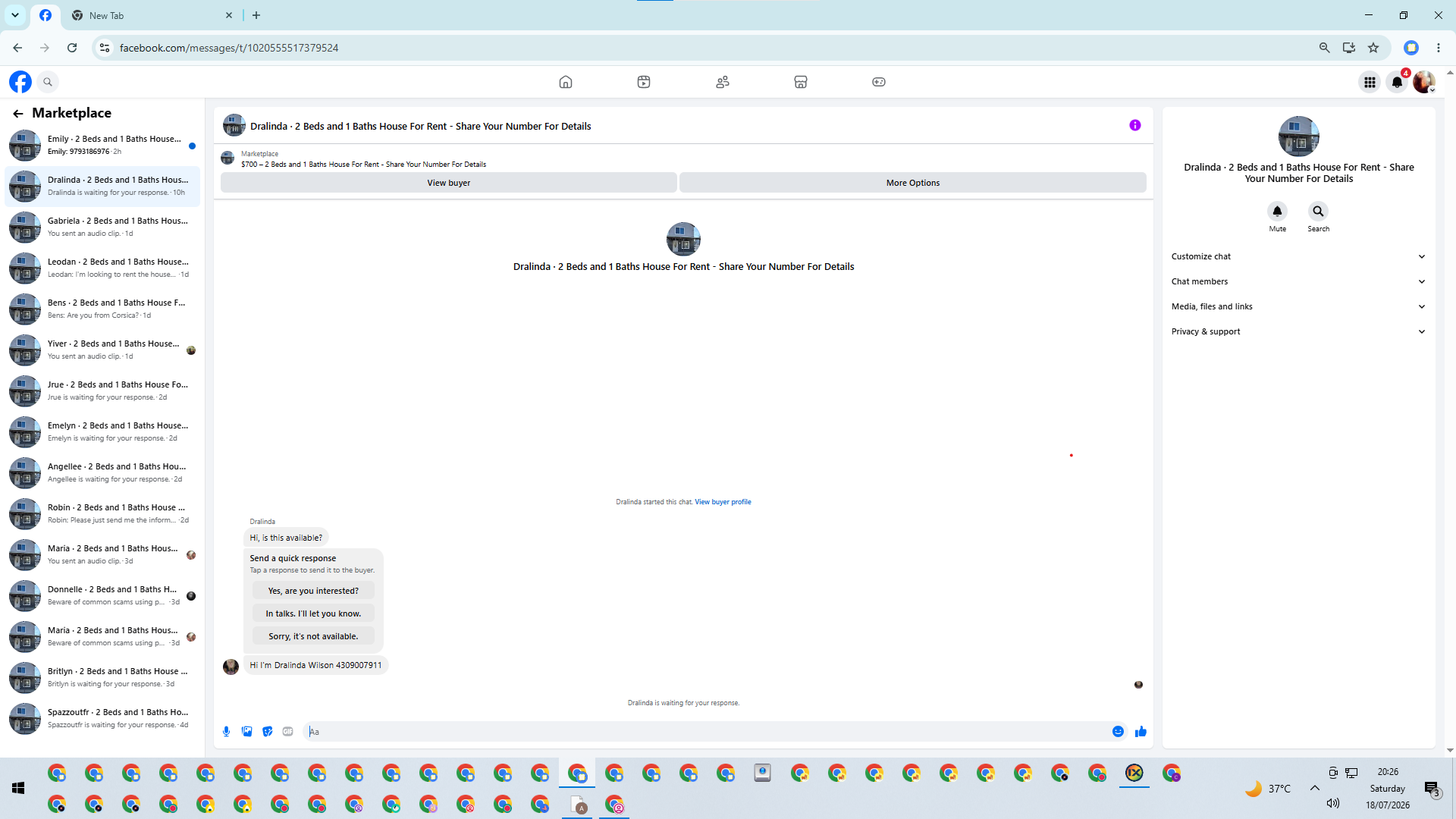Image resolution: width=1456 pixels, height=819 pixels.
Task: Click Dralinda's message 'Hi I'm Dralinda Wilson 4309007911'
Action: [315, 665]
